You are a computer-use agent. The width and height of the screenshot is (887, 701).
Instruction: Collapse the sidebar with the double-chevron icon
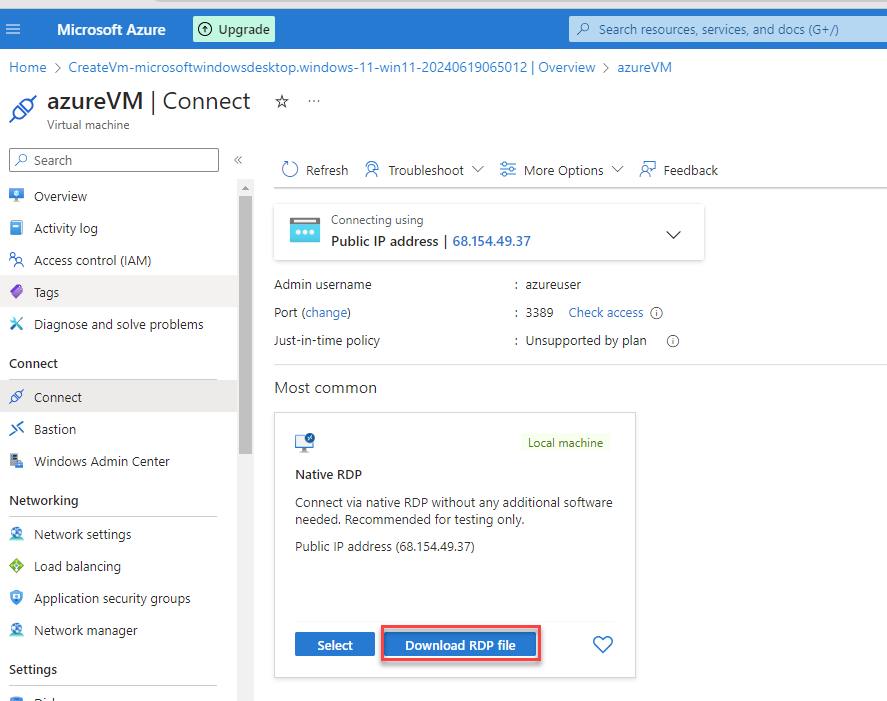(238, 160)
